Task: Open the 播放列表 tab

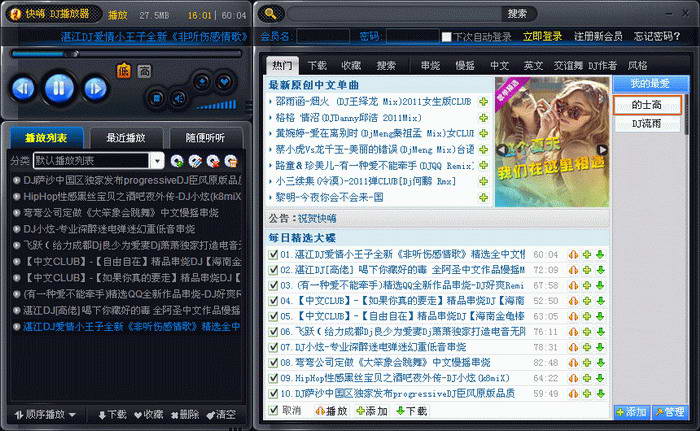Action: coord(46,138)
